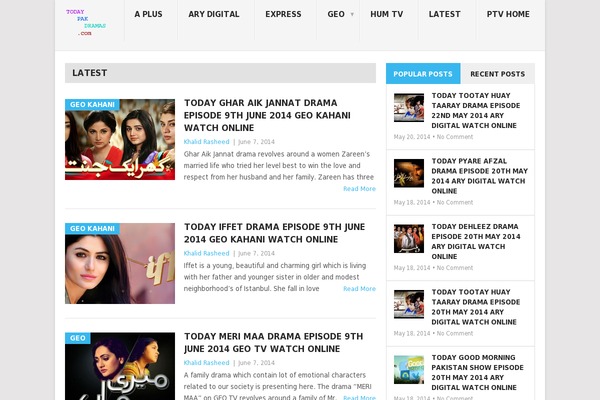Click the GEO tag on Meri Maa image
The height and width of the screenshot is (400, 600).
click(x=78, y=338)
